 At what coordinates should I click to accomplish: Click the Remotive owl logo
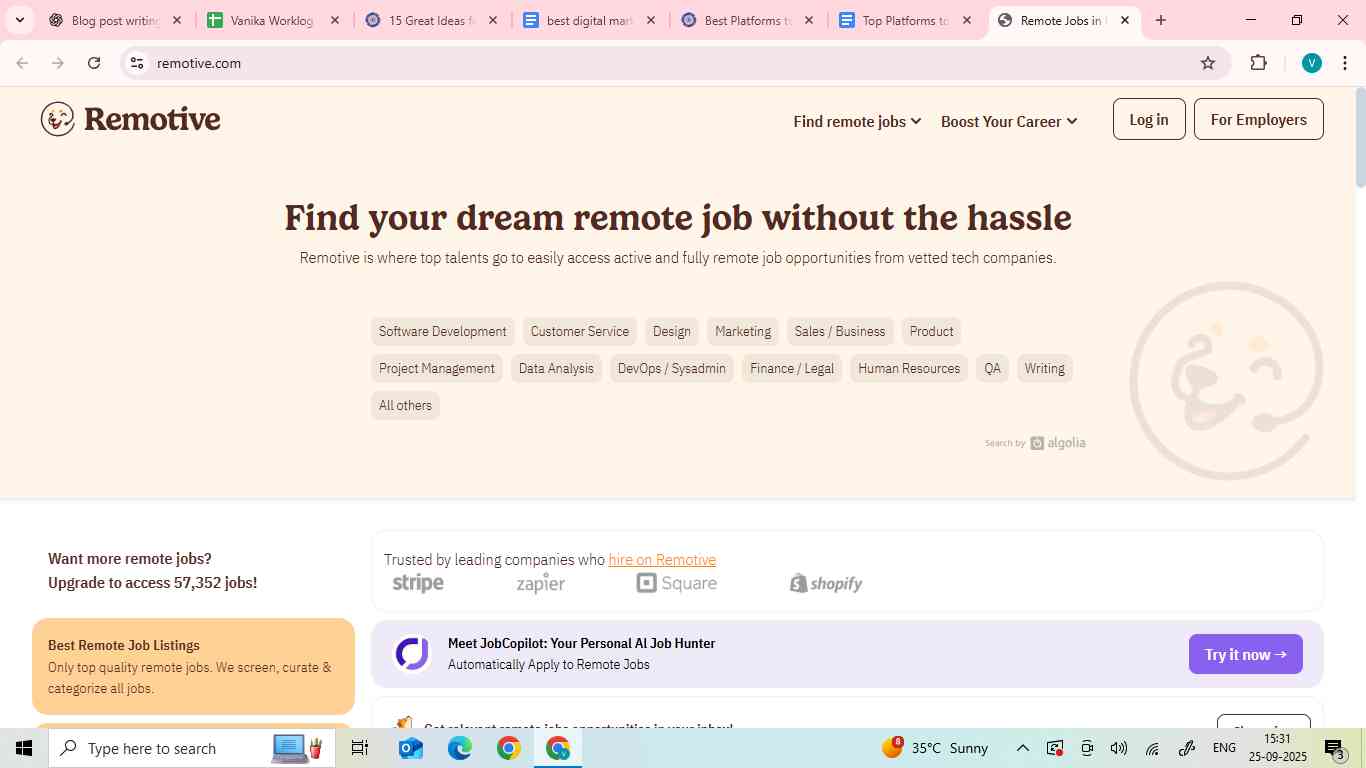coord(58,118)
